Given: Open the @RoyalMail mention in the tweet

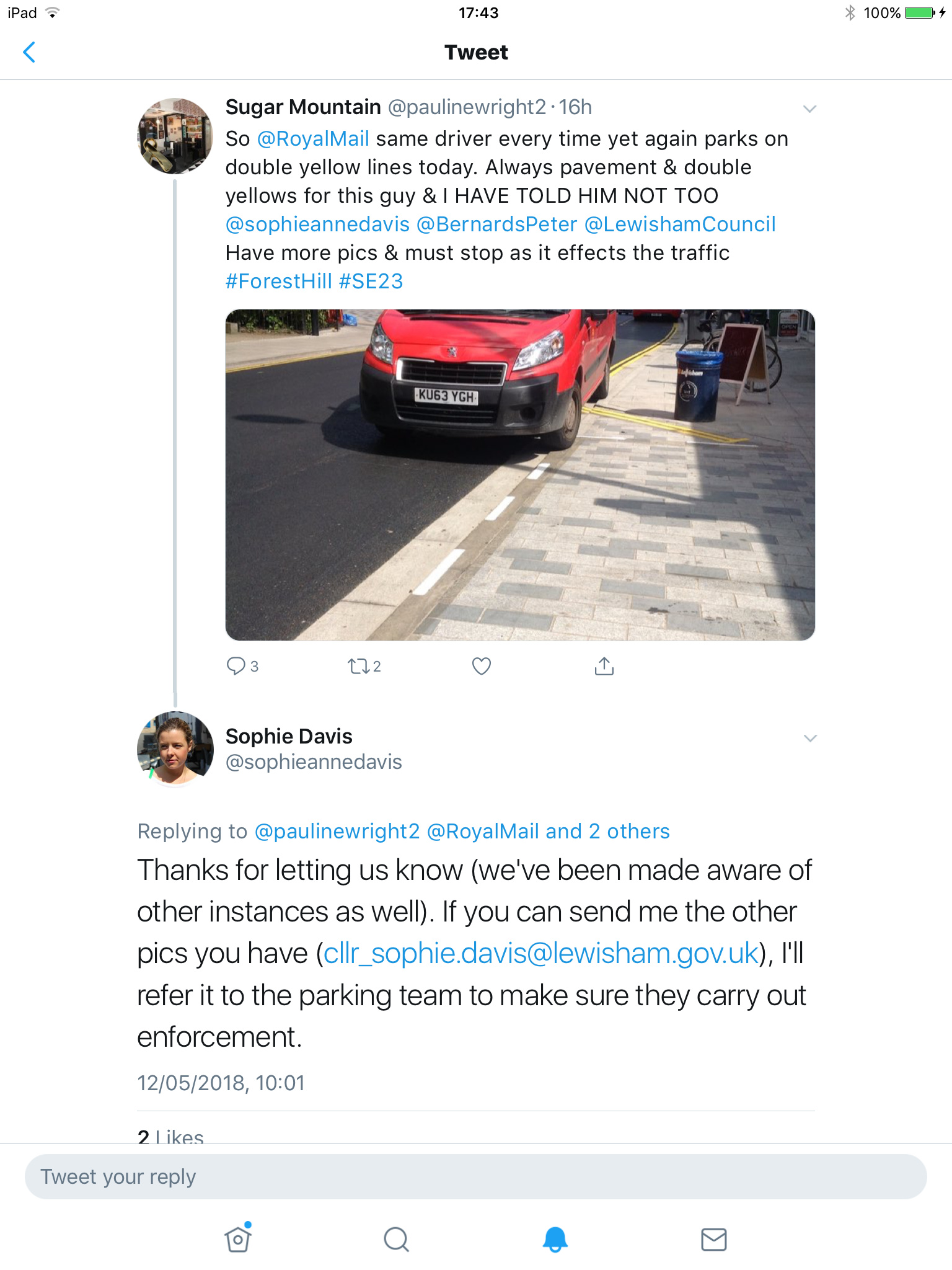Looking at the screenshot, I should pos(313,139).
